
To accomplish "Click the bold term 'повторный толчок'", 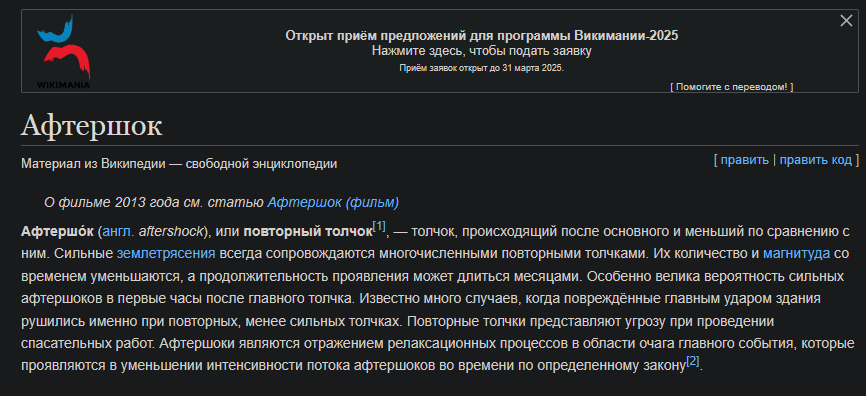I will tap(308, 231).
